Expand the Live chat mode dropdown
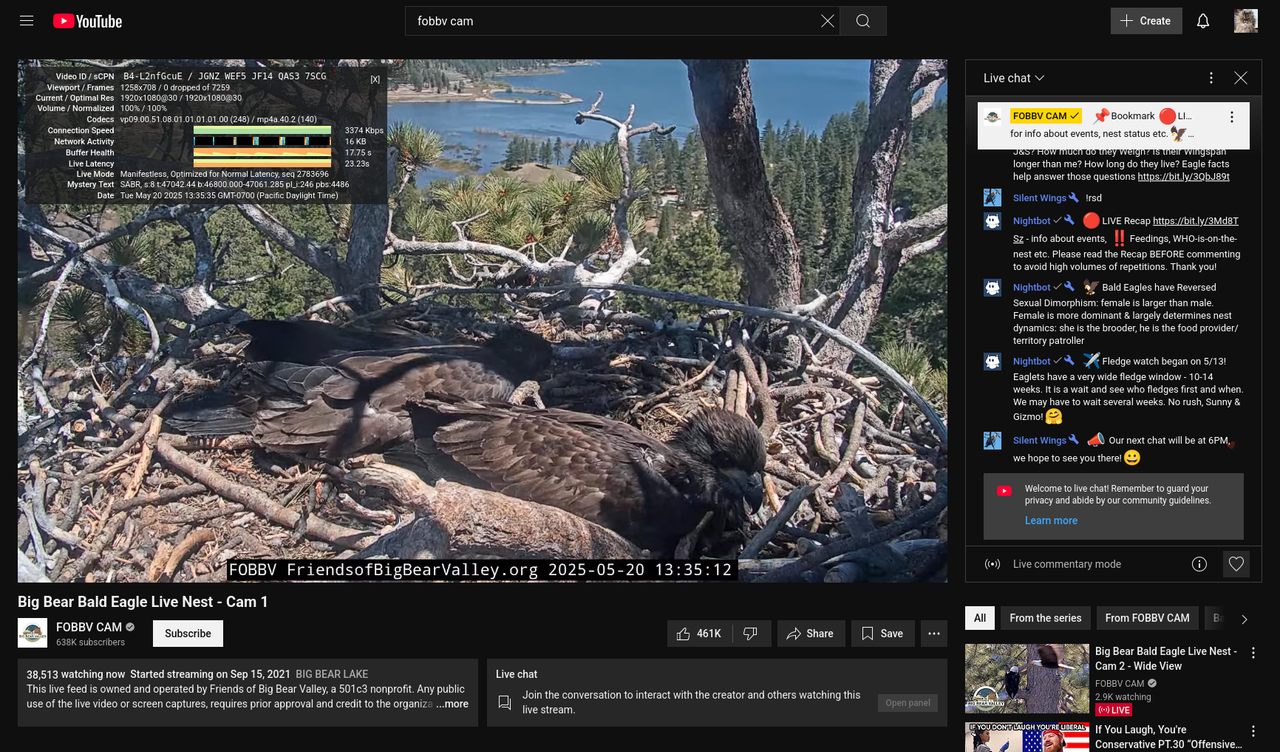1280x752 pixels. tap(1014, 78)
